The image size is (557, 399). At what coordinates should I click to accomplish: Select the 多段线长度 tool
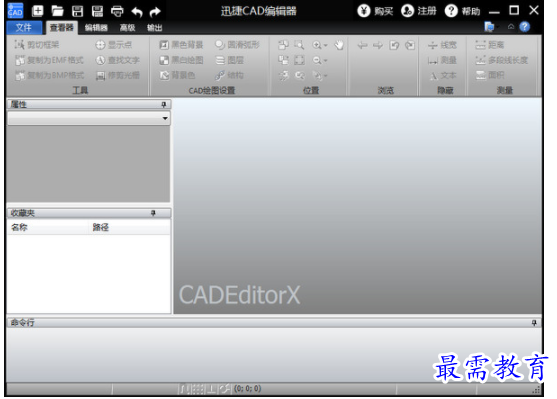[x=501, y=60]
